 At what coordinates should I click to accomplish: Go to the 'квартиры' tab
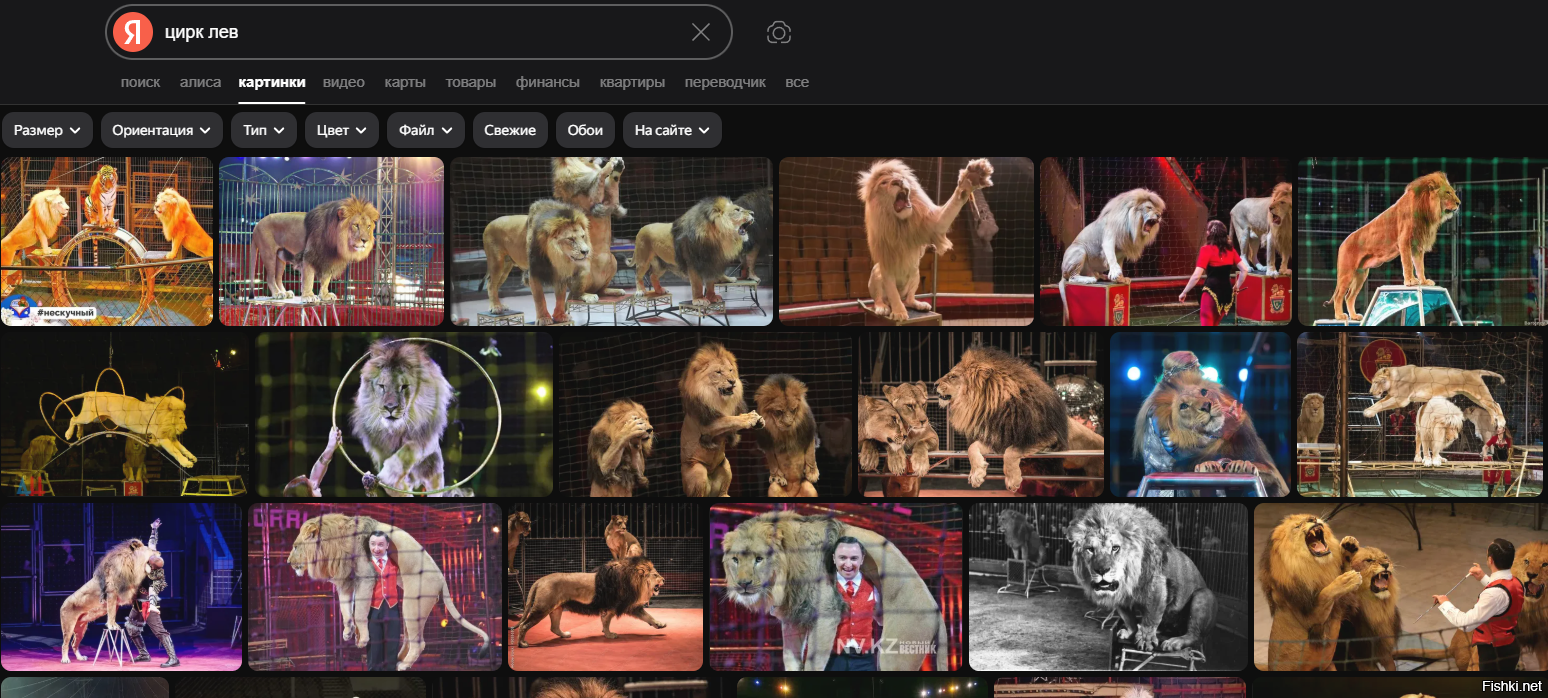click(x=632, y=82)
